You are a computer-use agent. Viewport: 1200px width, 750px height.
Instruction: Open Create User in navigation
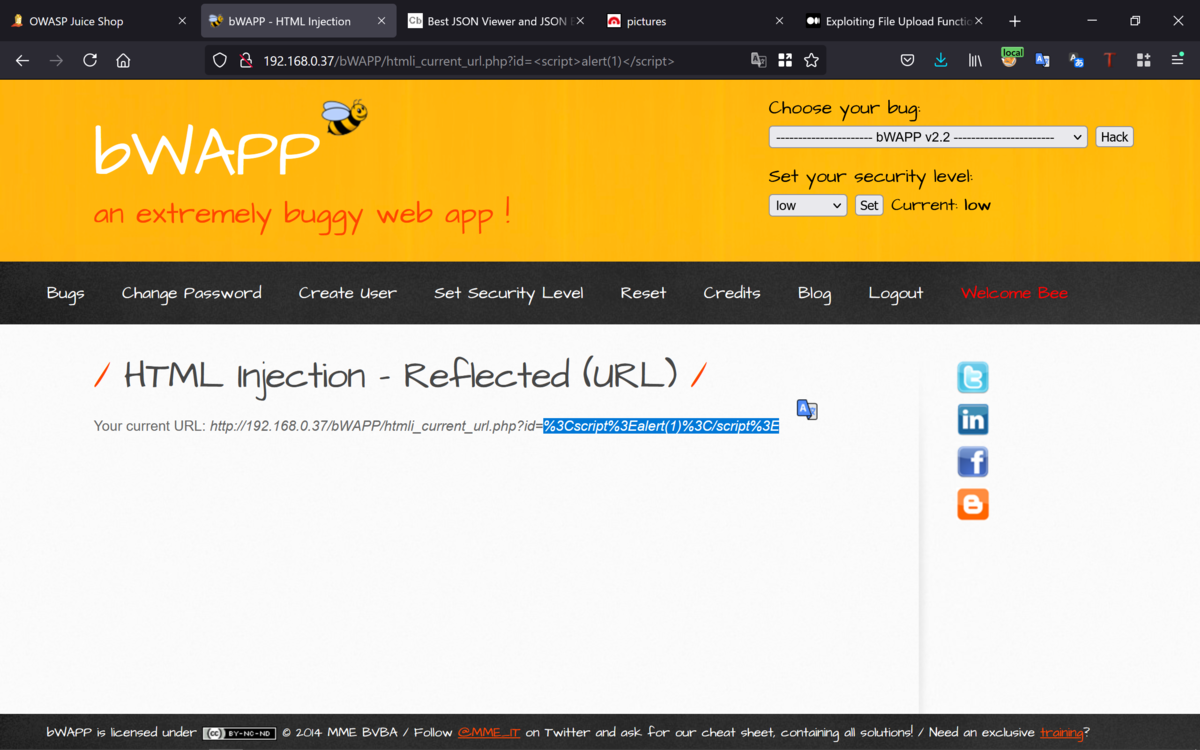pos(347,293)
